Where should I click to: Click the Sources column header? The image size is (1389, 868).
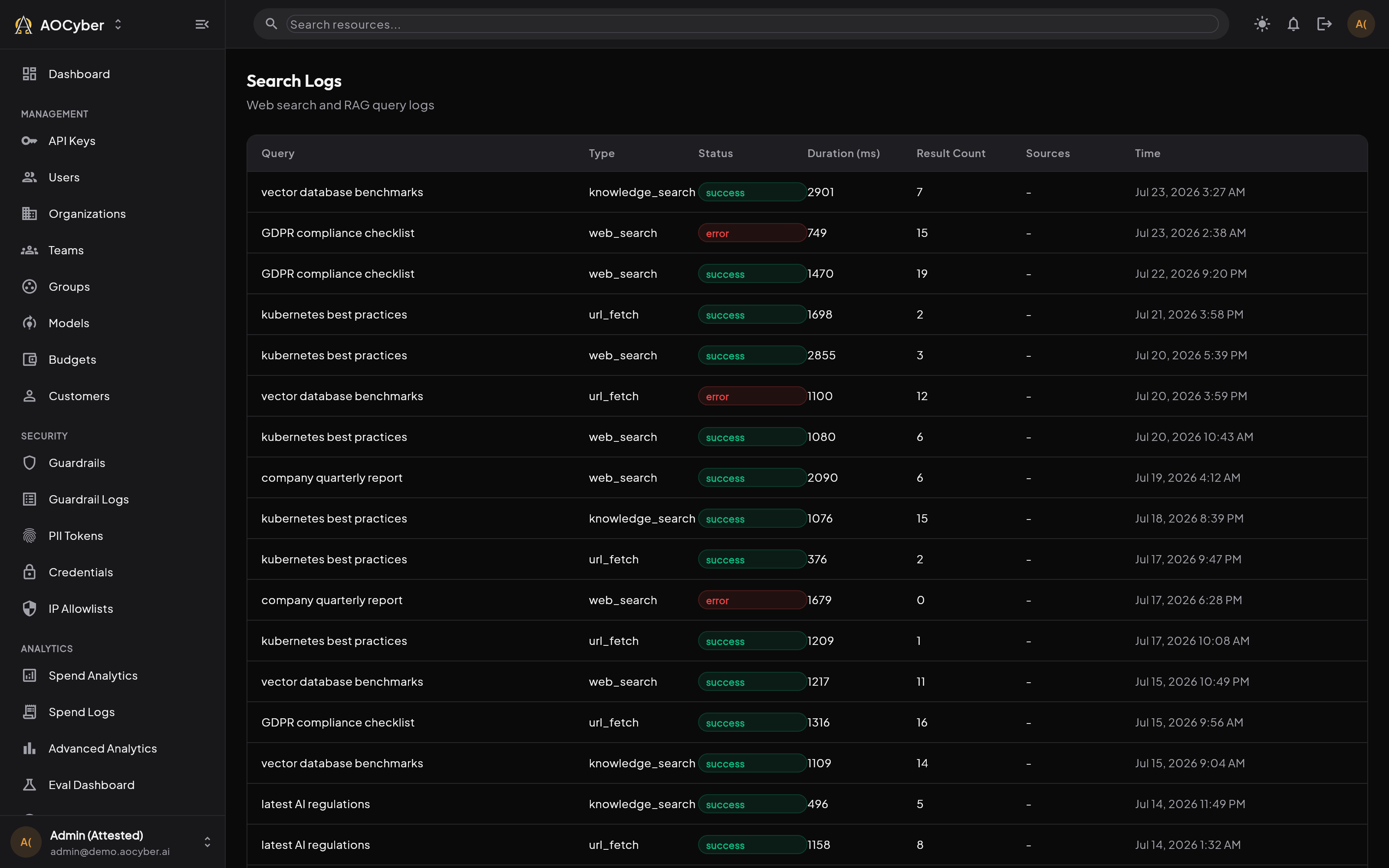(1047, 153)
